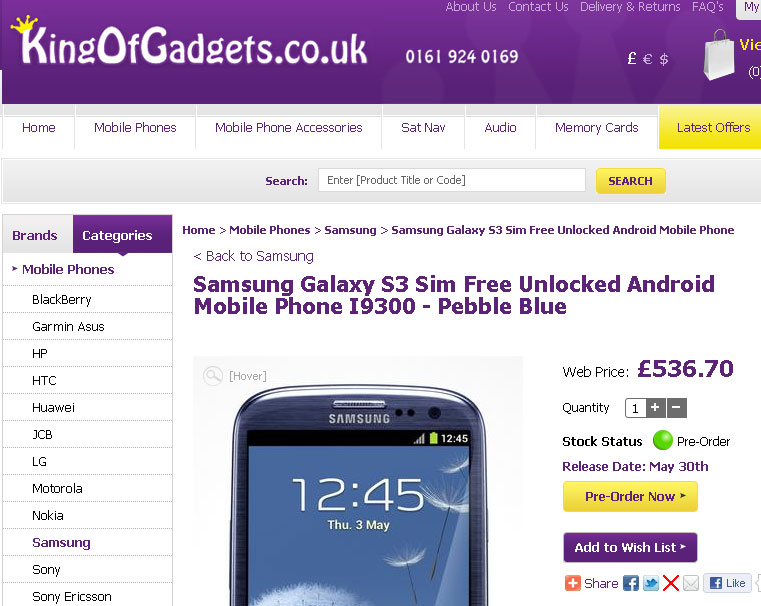Open the Latest Offers menu tab
Screen dimensions: 761x606
point(713,128)
